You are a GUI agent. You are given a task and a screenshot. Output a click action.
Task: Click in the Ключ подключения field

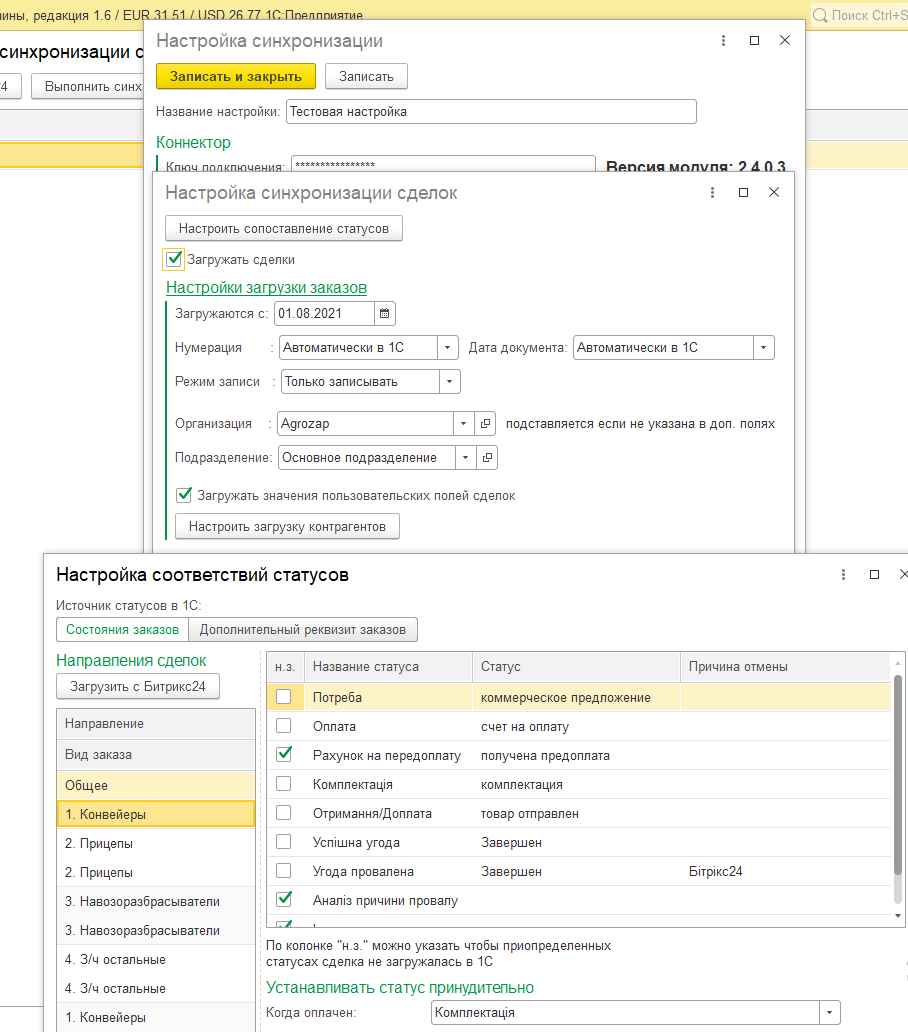pyautogui.click(x=443, y=164)
